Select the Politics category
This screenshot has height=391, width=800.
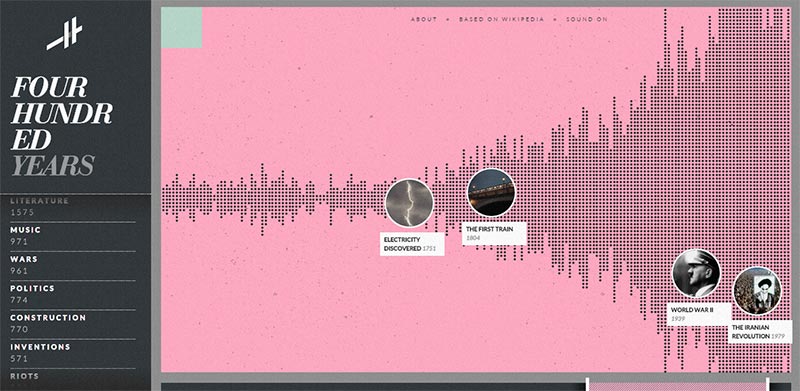point(32,288)
